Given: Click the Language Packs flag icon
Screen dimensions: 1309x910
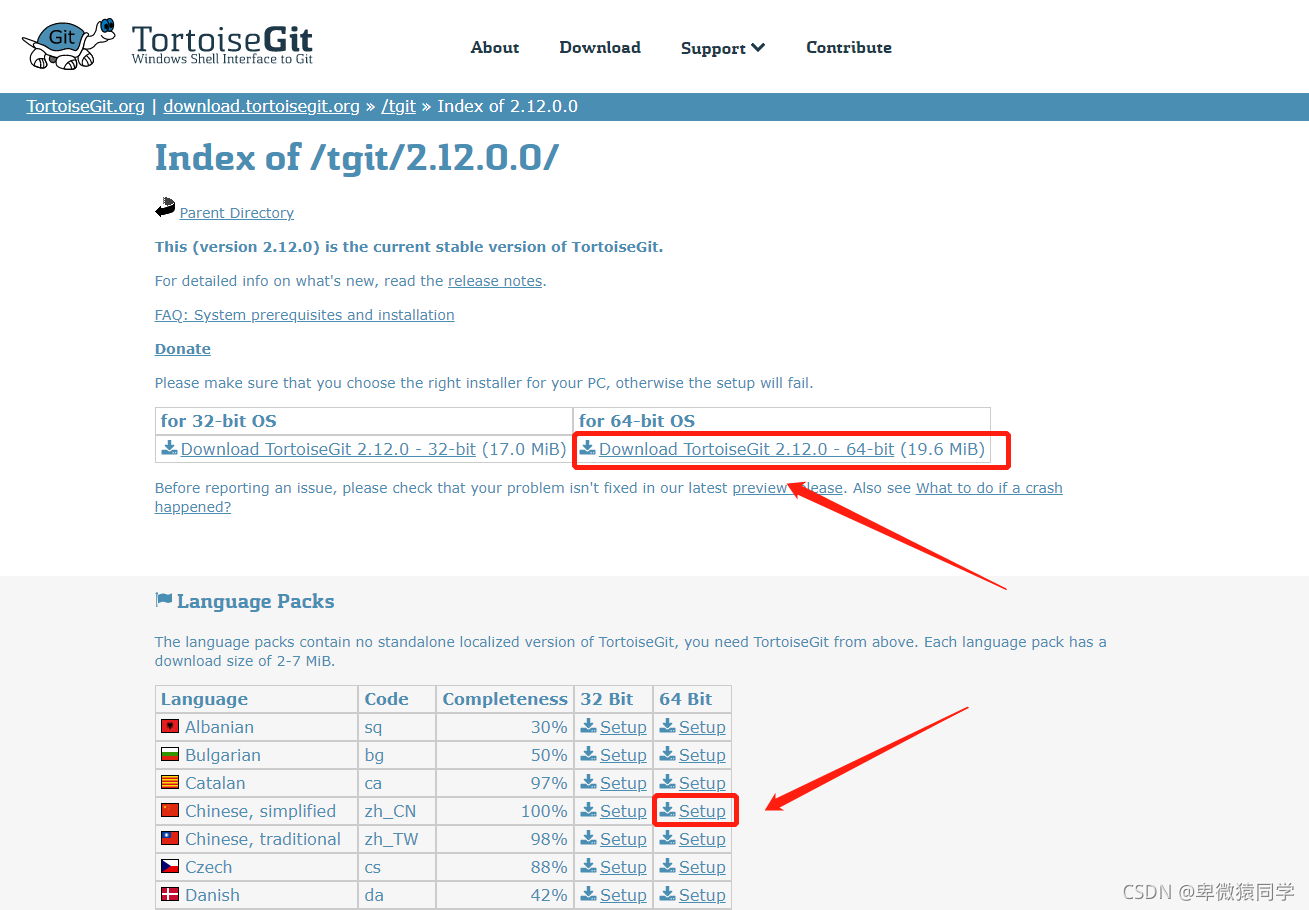Looking at the screenshot, I should point(164,600).
